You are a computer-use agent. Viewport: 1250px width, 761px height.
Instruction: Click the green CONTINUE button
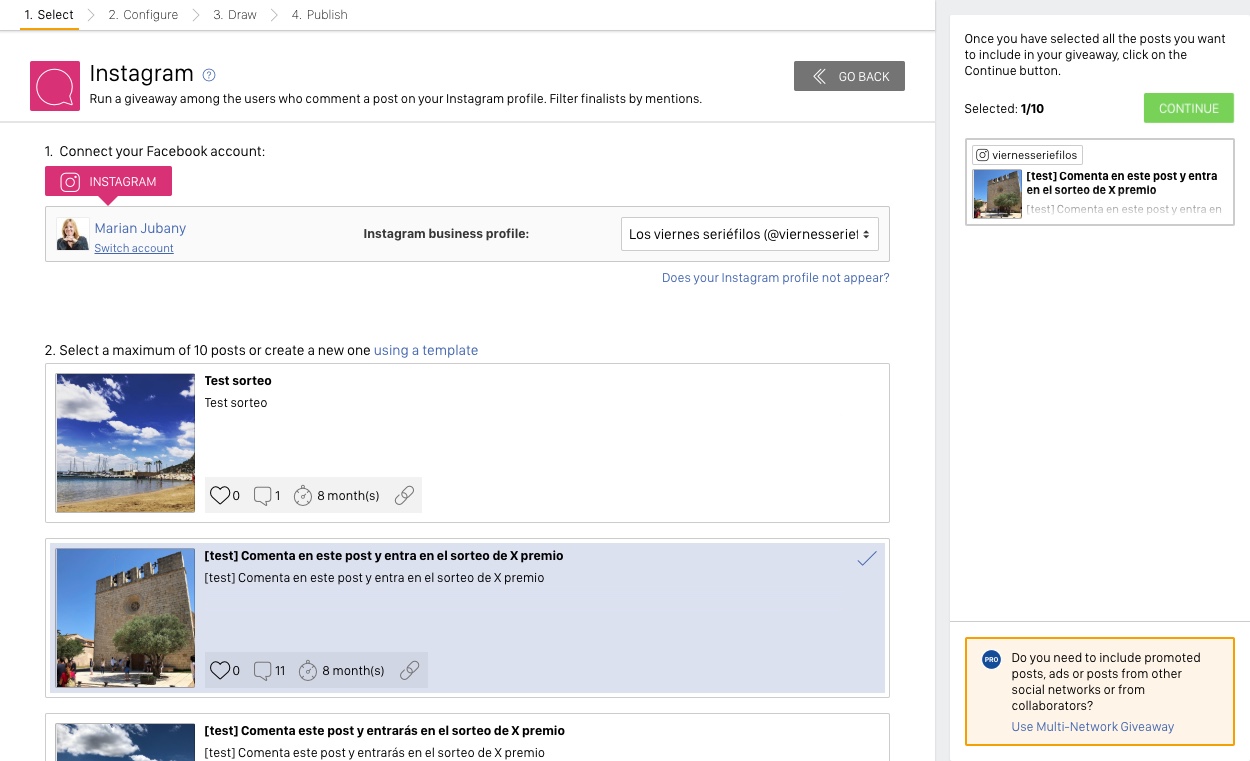[1189, 108]
